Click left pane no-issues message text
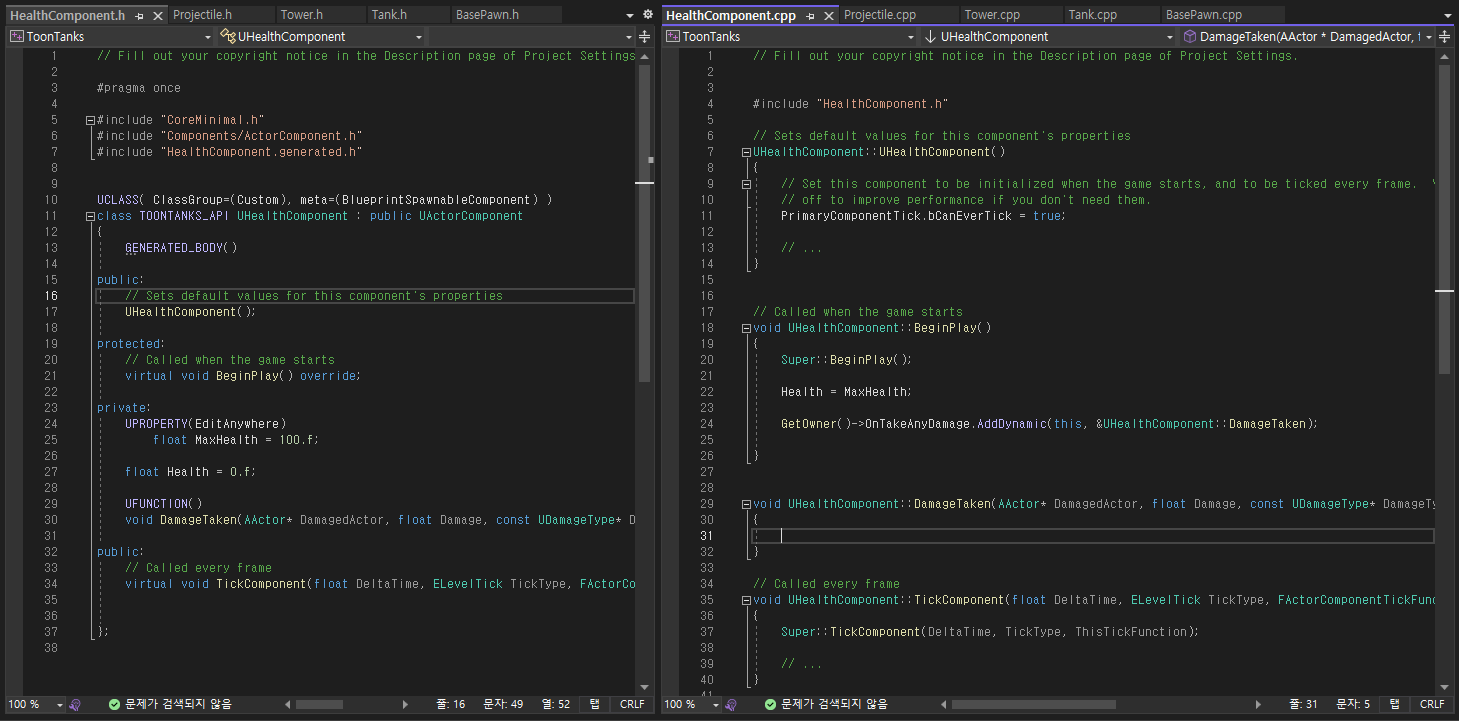1459x721 pixels. click(178, 704)
